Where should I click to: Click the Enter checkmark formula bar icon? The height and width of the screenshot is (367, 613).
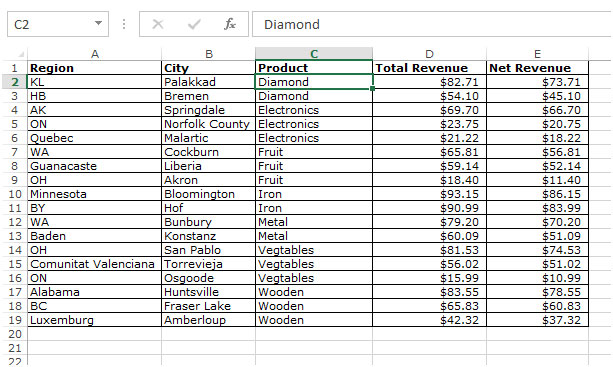click(x=194, y=24)
